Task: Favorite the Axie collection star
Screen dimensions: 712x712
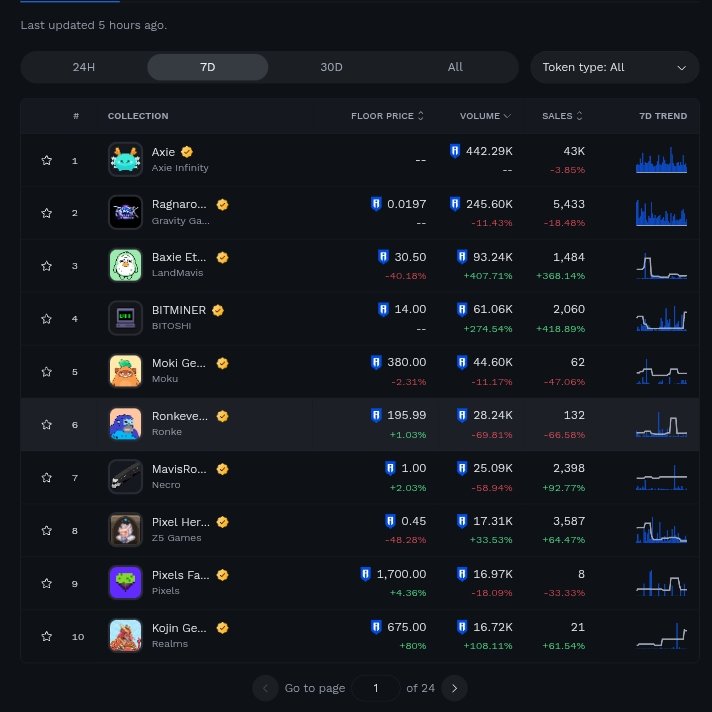Action: [x=46, y=160]
